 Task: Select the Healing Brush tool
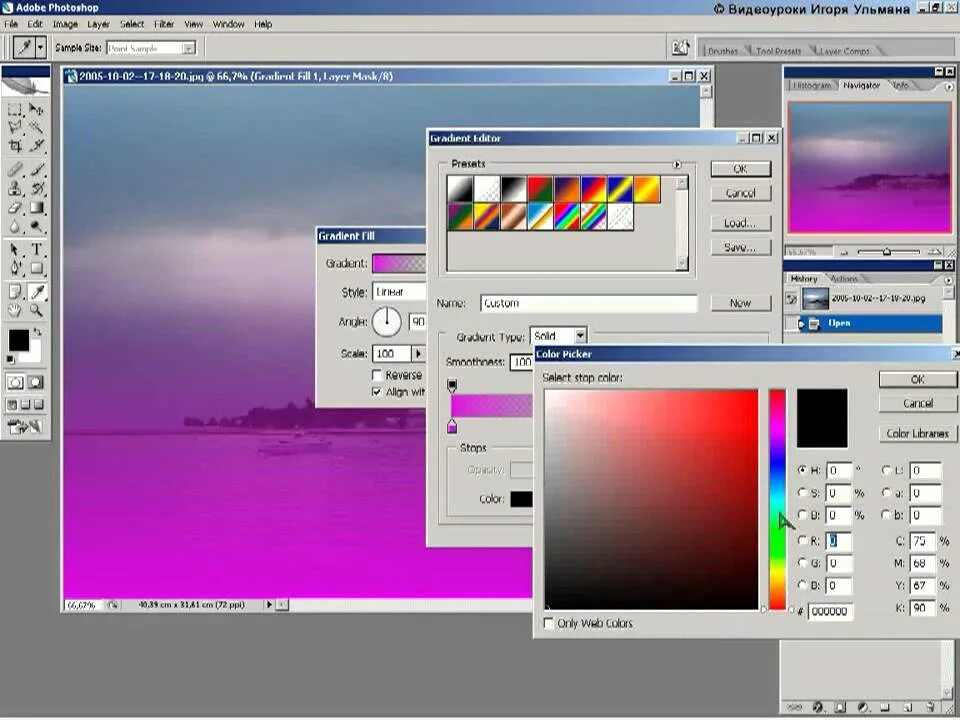point(15,170)
